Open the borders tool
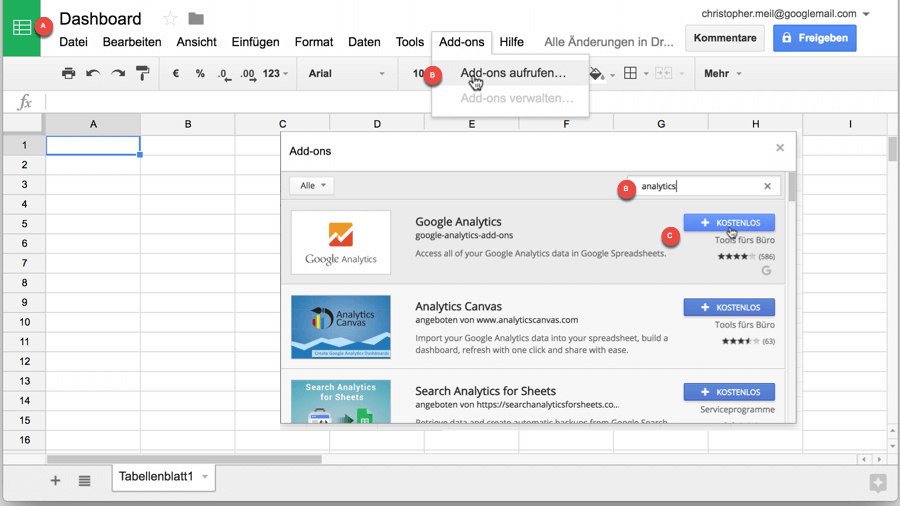The image size is (900, 506). coord(630,73)
